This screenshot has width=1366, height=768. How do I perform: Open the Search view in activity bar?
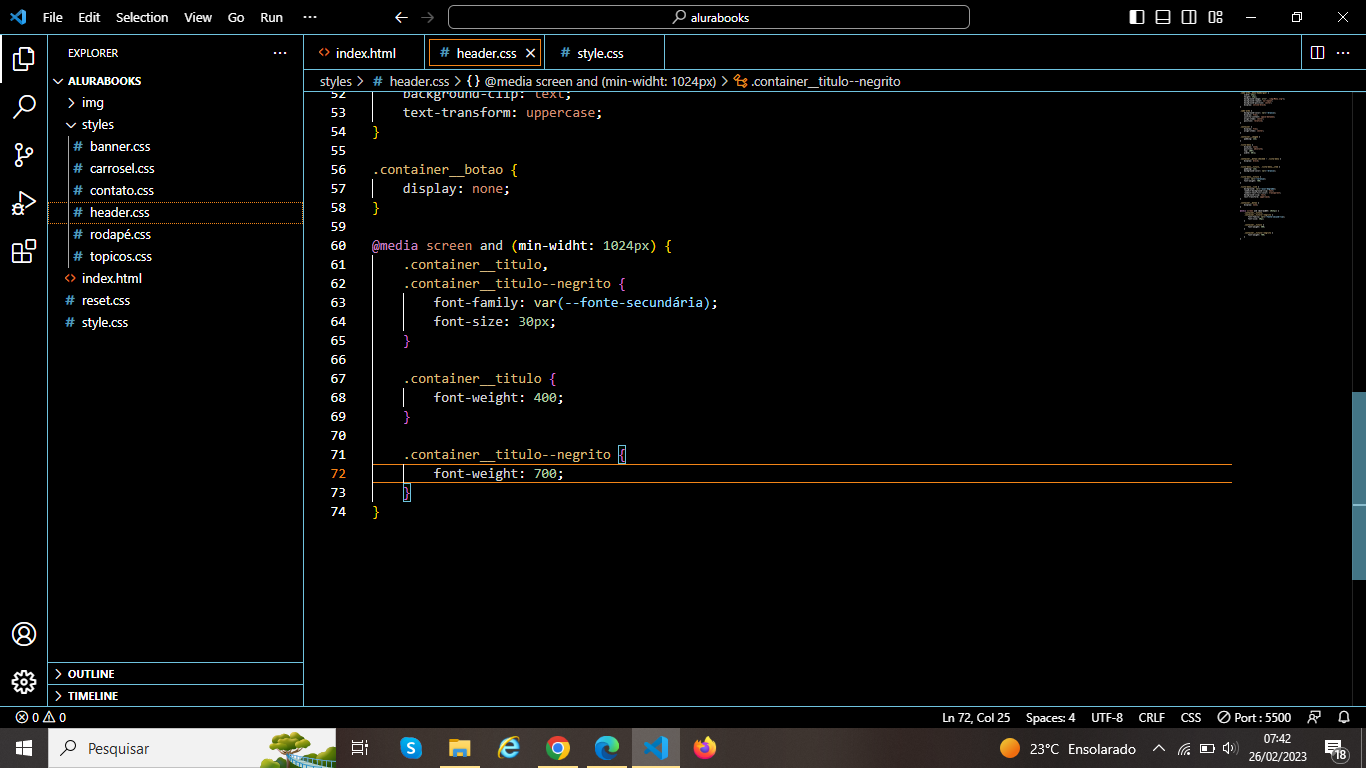24,106
